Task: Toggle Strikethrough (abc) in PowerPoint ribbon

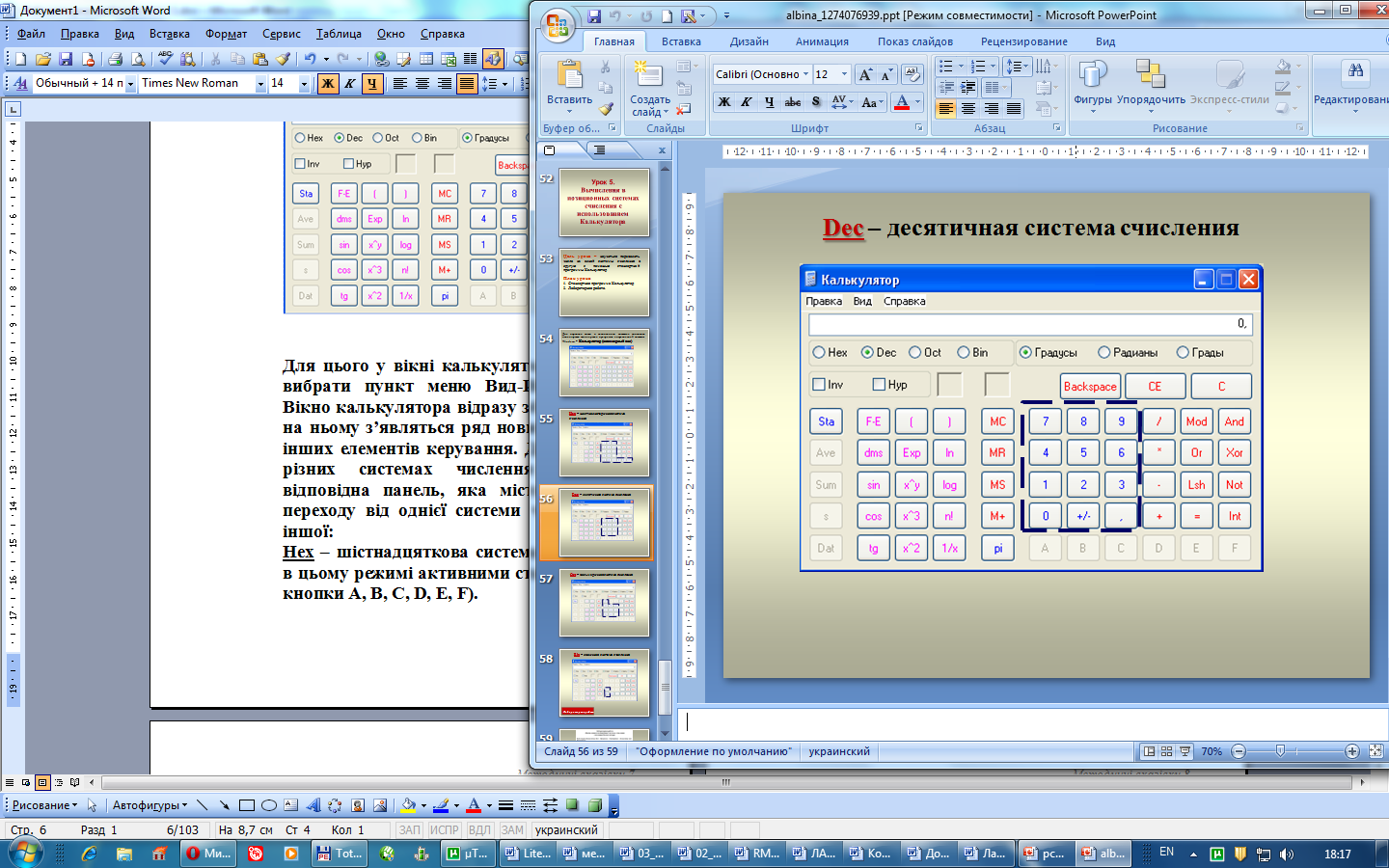Action: (792, 101)
